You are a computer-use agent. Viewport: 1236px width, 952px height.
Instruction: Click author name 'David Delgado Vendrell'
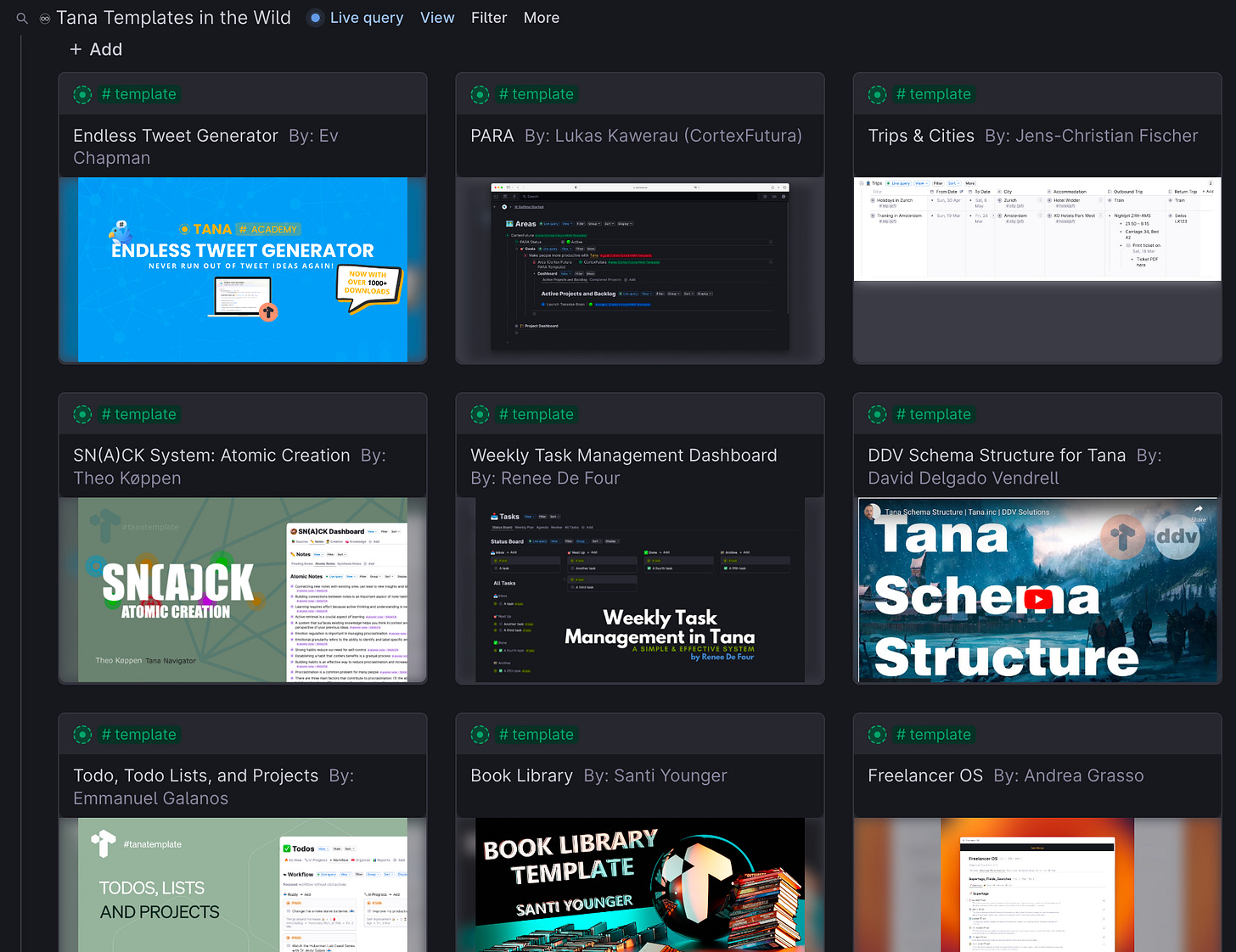(964, 479)
